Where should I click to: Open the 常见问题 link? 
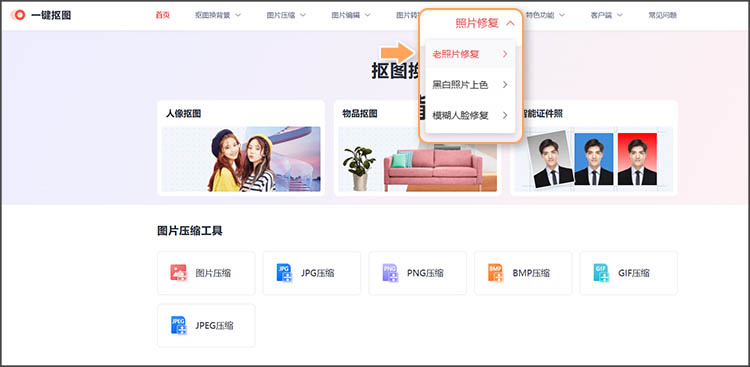662,15
